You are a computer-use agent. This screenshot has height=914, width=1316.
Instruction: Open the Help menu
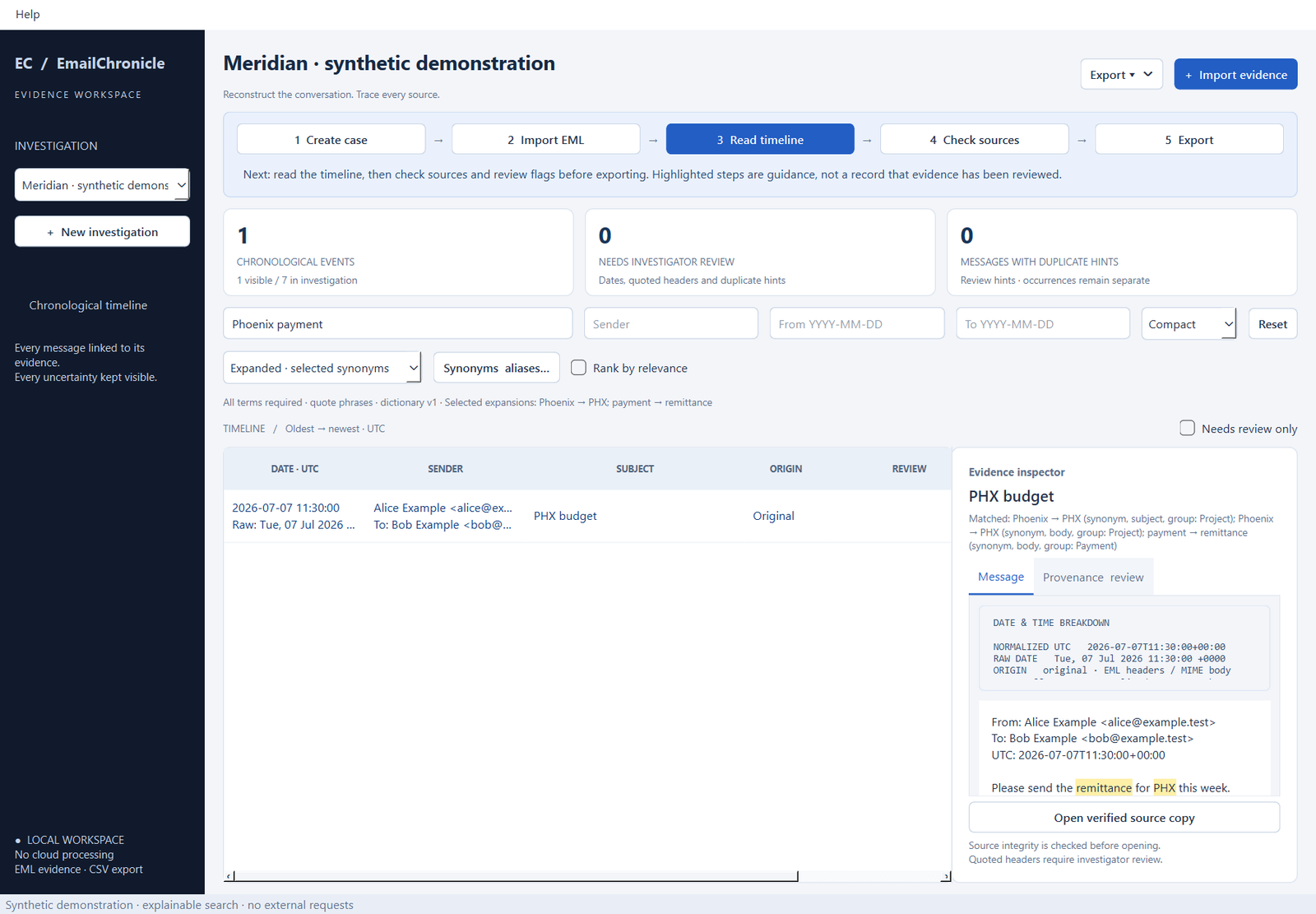pos(27,14)
